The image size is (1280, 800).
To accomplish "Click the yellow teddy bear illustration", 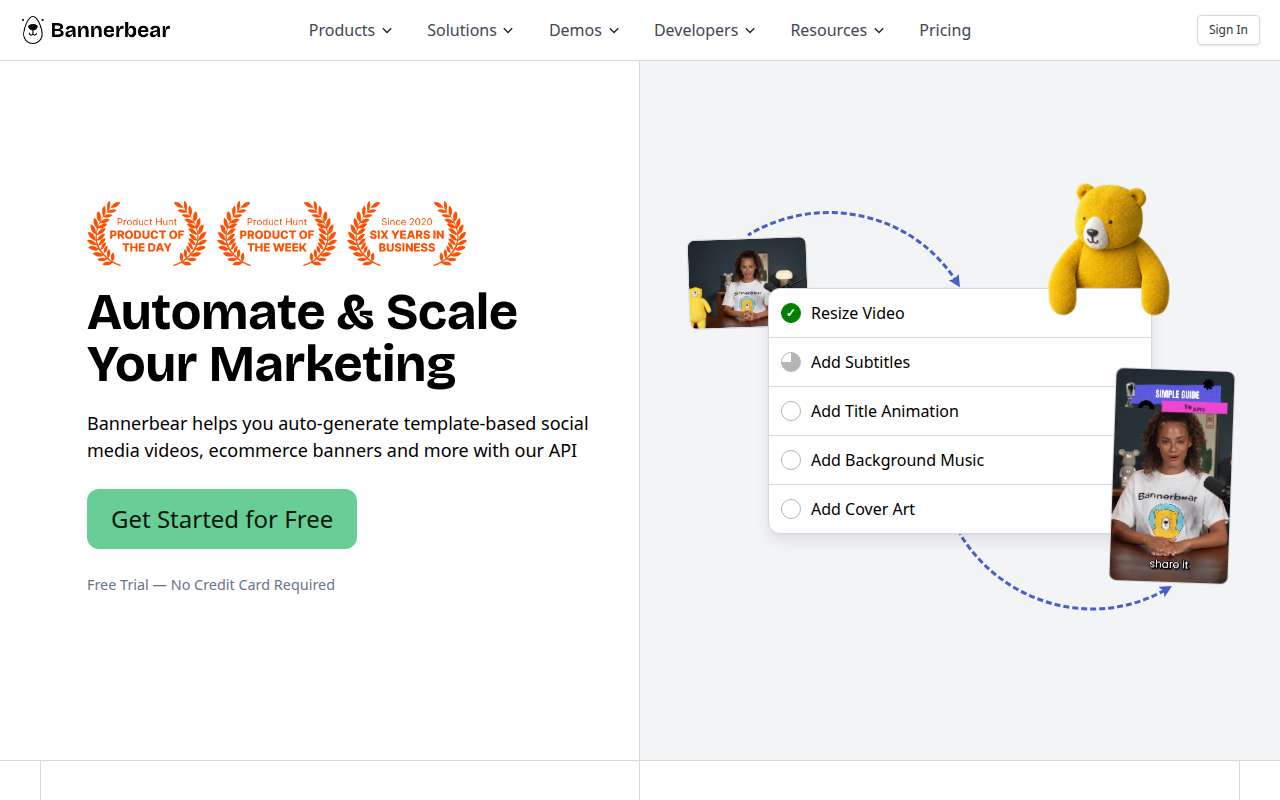I will click(x=1109, y=248).
